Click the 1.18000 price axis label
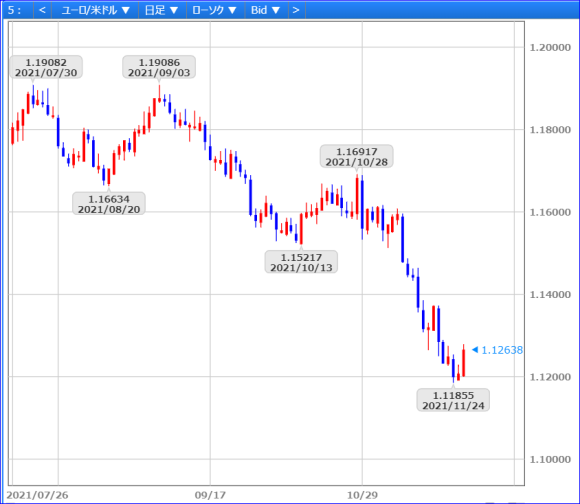This screenshot has width=580, height=504. click(550, 130)
